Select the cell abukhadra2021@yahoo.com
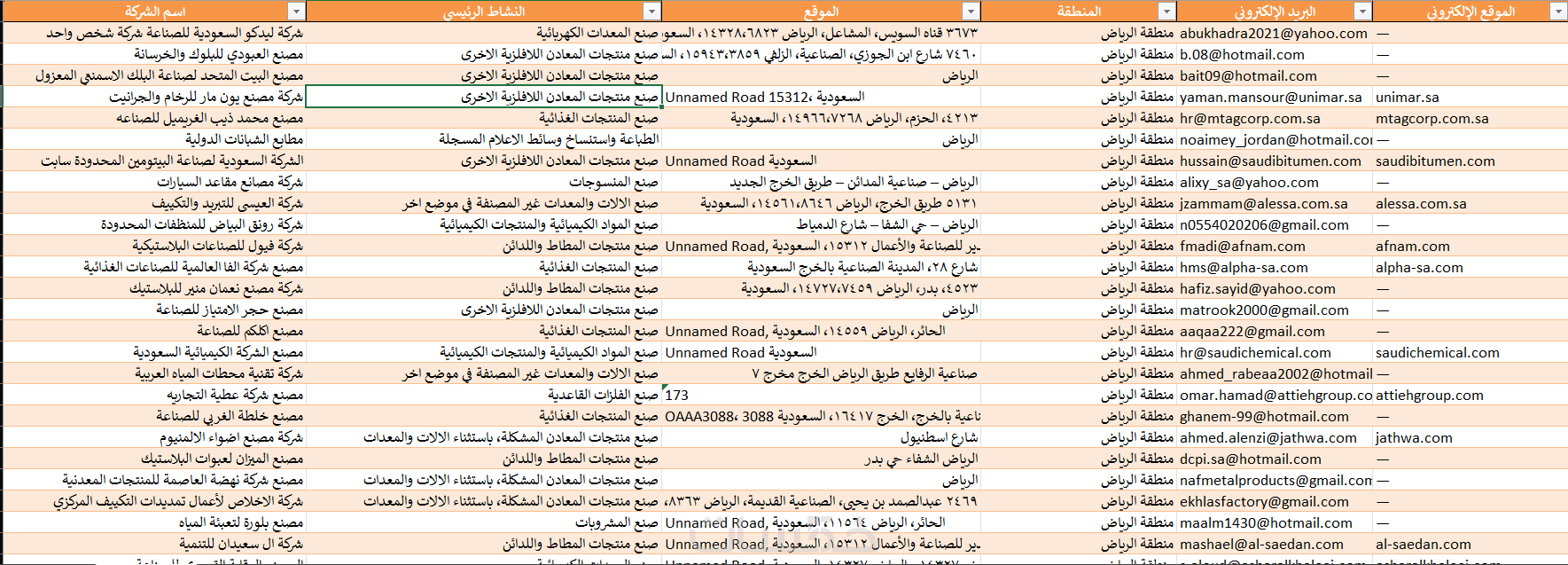1568x565 pixels. click(x=1275, y=33)
